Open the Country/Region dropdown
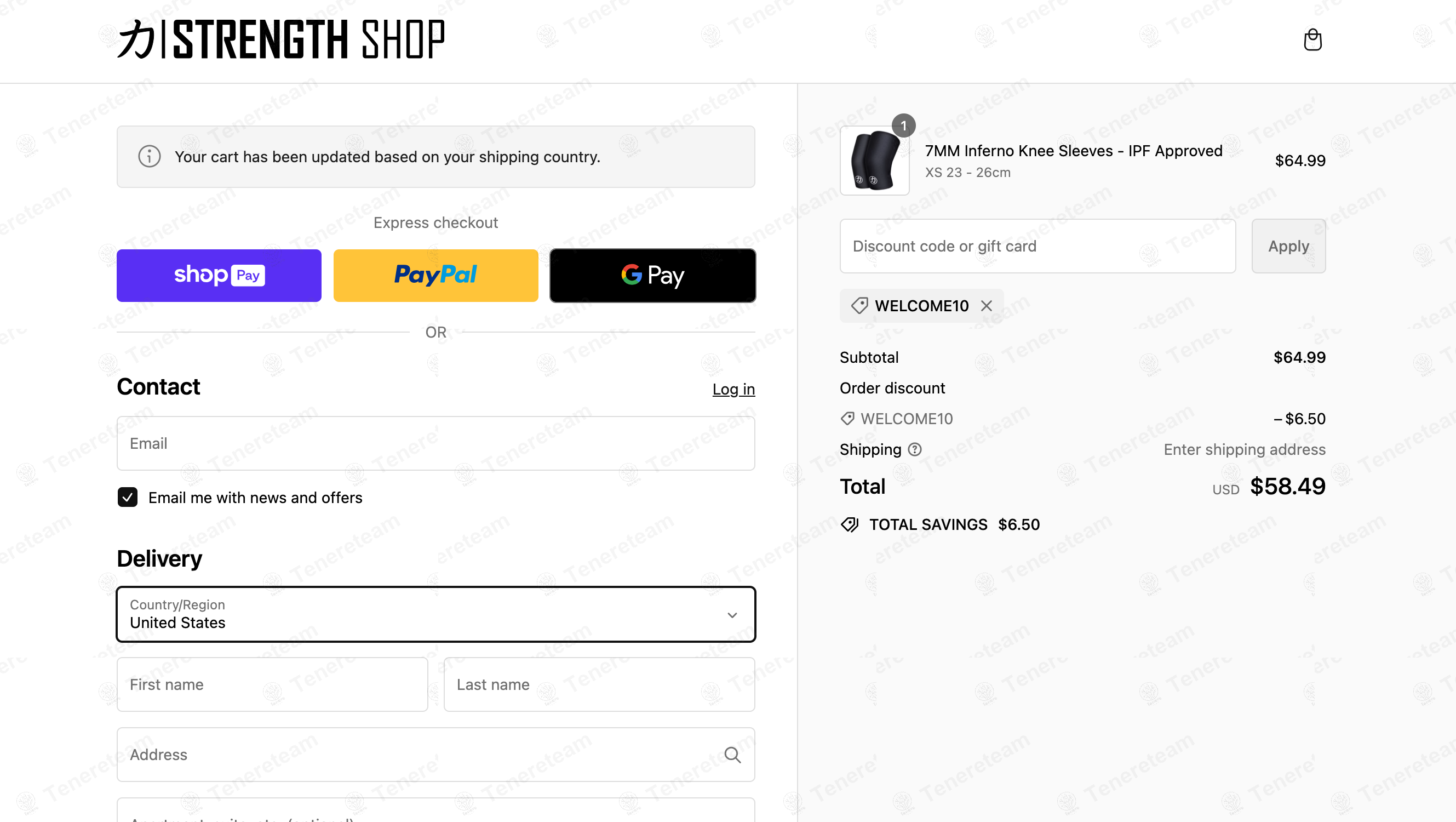 click(436, 614)
